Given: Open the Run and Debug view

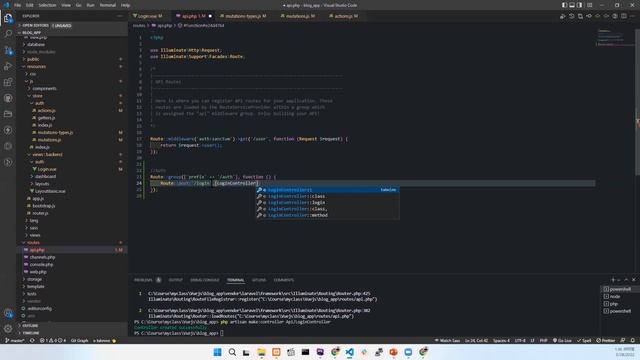Looking at the screenshot, I should (x=8, y=66).
